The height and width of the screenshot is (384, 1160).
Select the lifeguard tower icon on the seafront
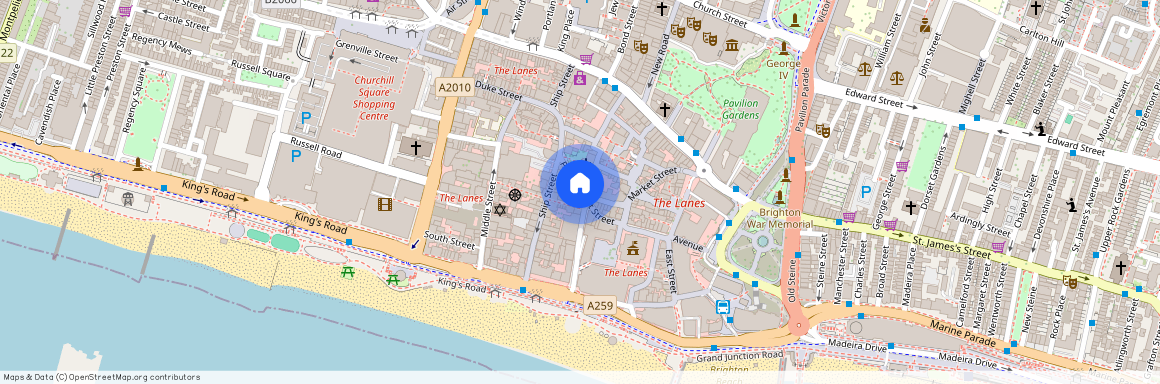127,198
